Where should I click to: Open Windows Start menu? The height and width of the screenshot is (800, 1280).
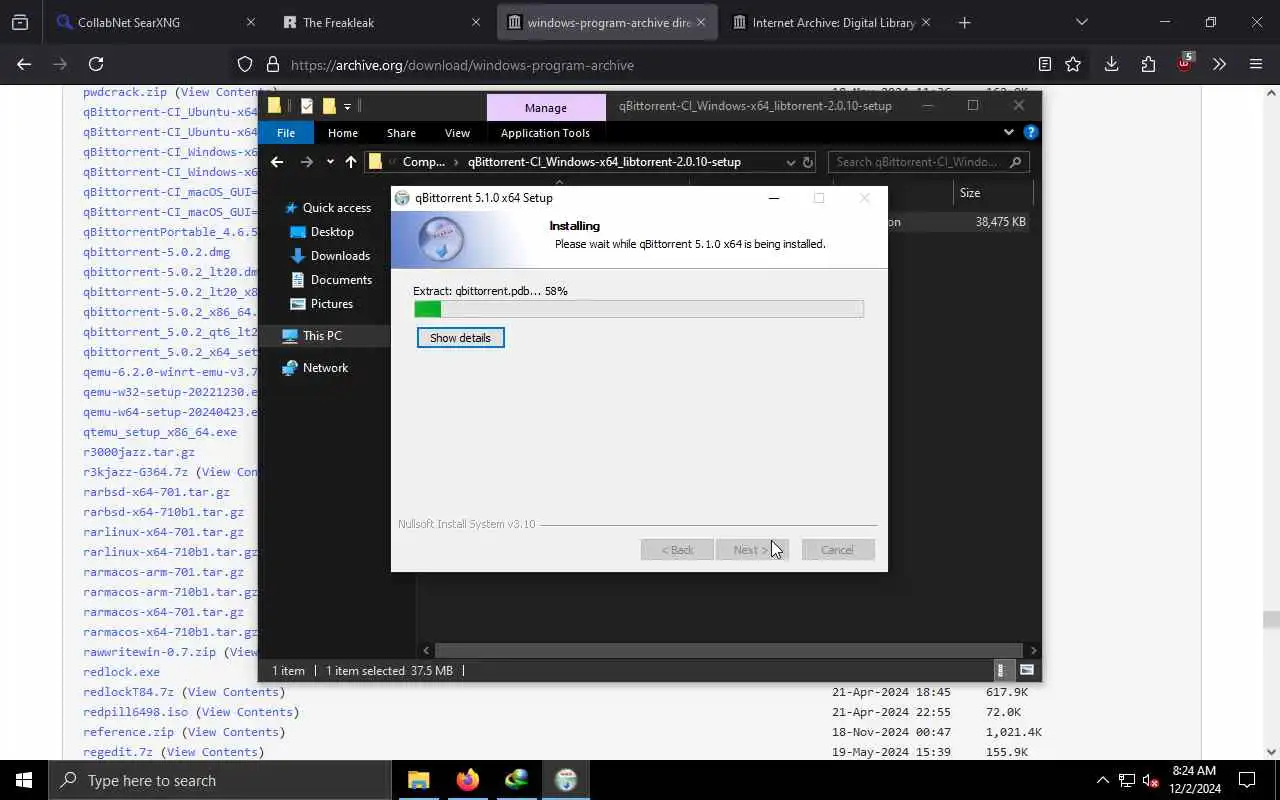click(24, 780)
